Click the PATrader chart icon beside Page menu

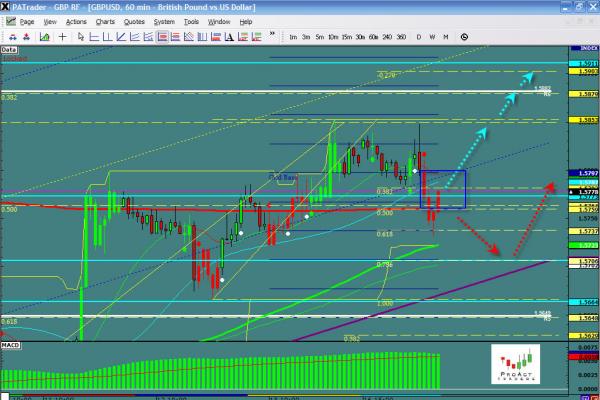(10, 20)
